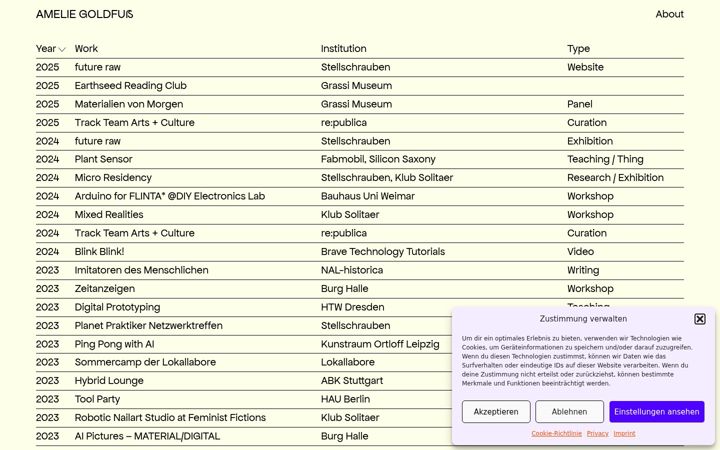
Task: Open the Digital Prototyping entry
Action: [x=117, y=307]
